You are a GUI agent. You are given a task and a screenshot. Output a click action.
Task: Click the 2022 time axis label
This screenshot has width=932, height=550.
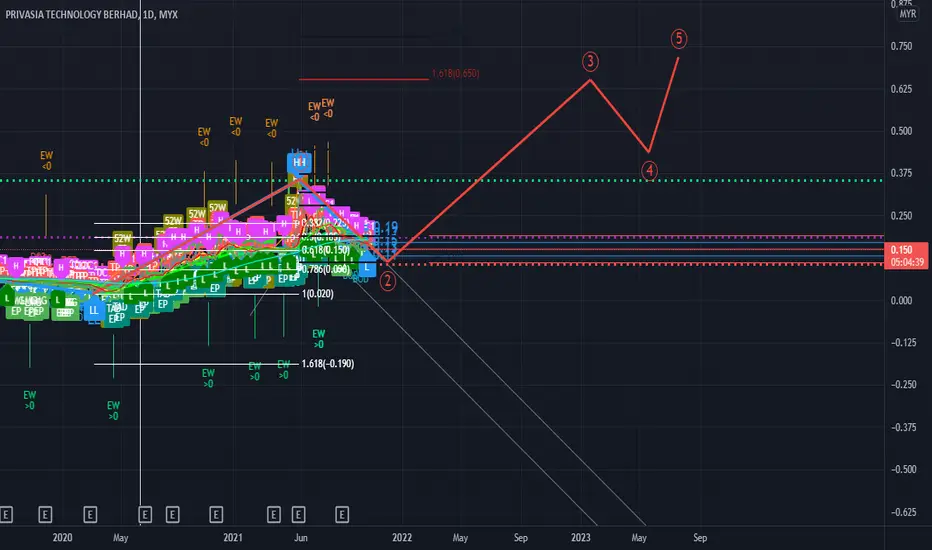402,538
